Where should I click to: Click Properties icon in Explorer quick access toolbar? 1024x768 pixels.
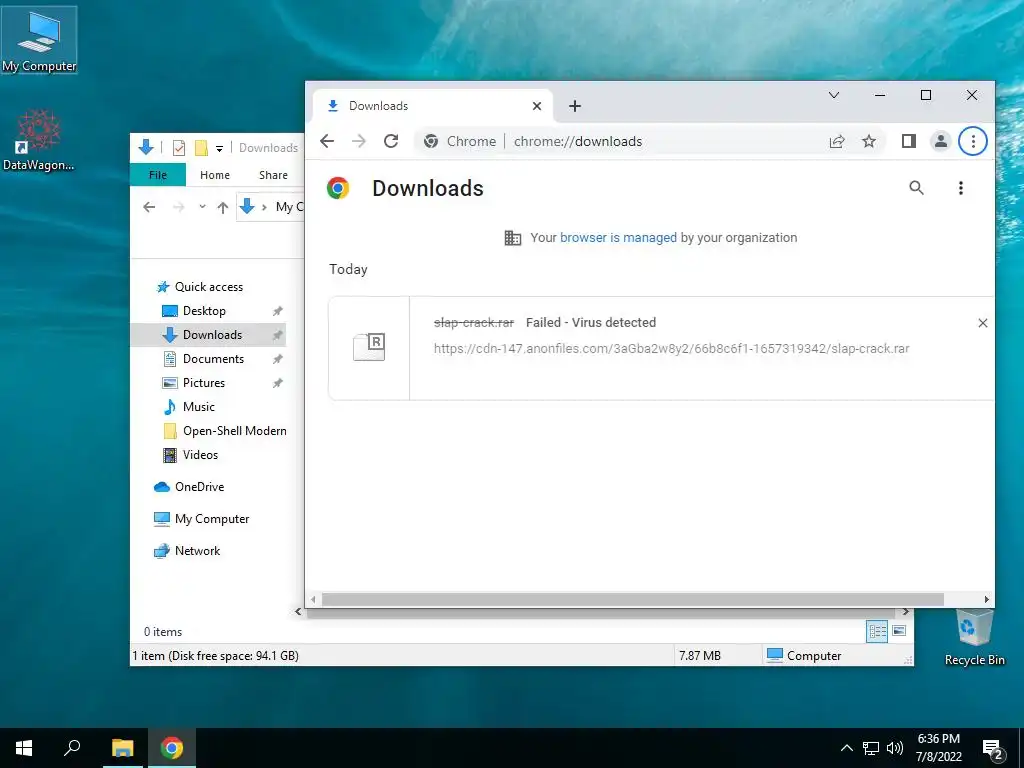point(179,148)
